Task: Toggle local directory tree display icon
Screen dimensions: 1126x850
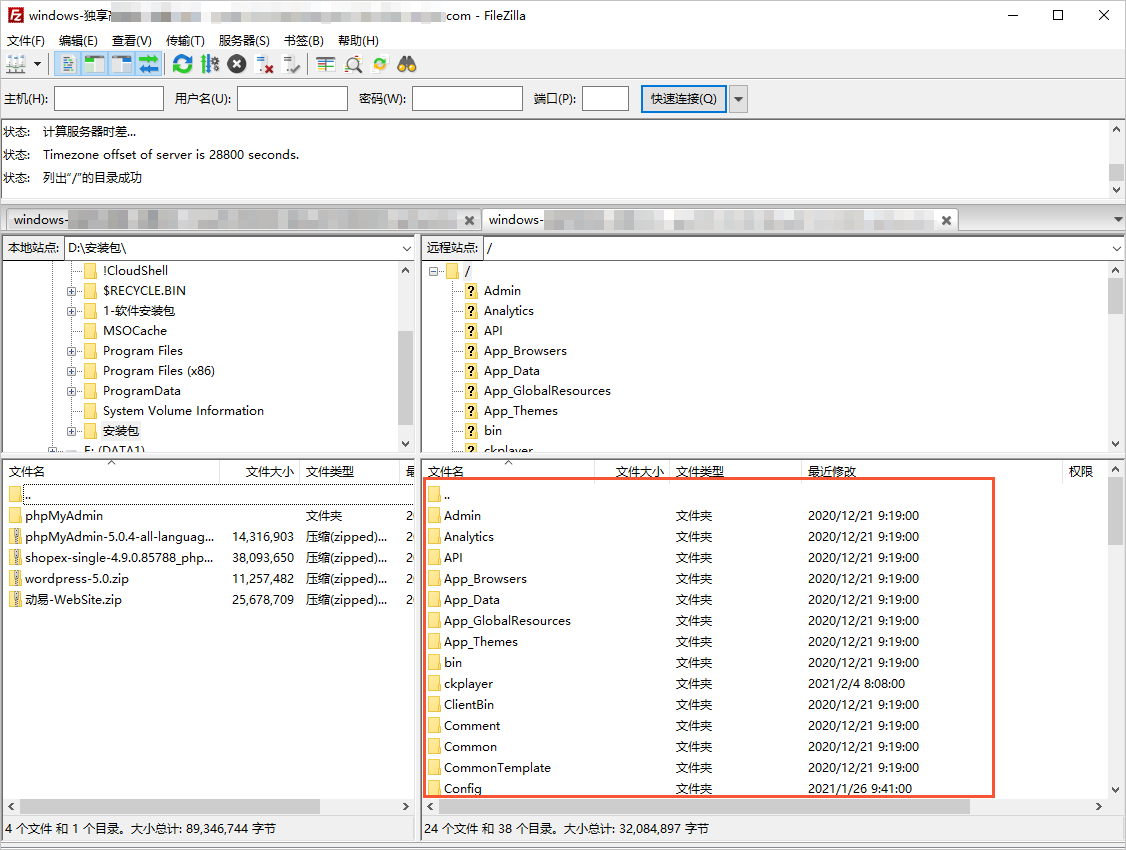Action: [95, 65]
